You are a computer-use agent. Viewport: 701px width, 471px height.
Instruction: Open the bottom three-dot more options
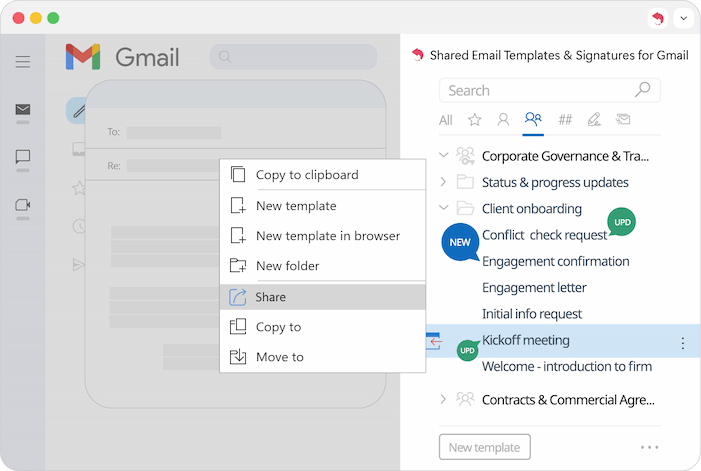click(x=649, y=447)
